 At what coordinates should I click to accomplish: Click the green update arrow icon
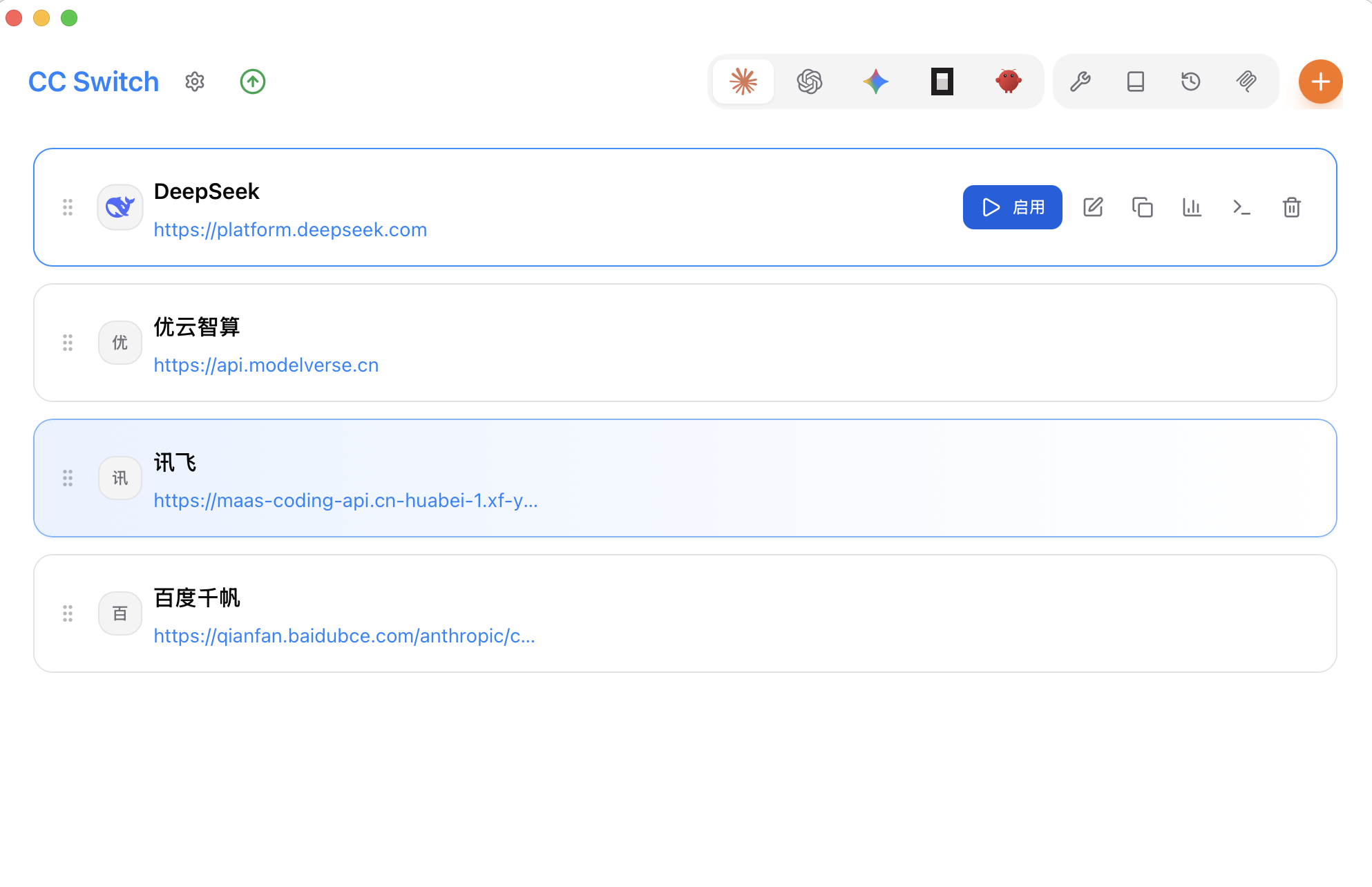[x=253, y=82]
